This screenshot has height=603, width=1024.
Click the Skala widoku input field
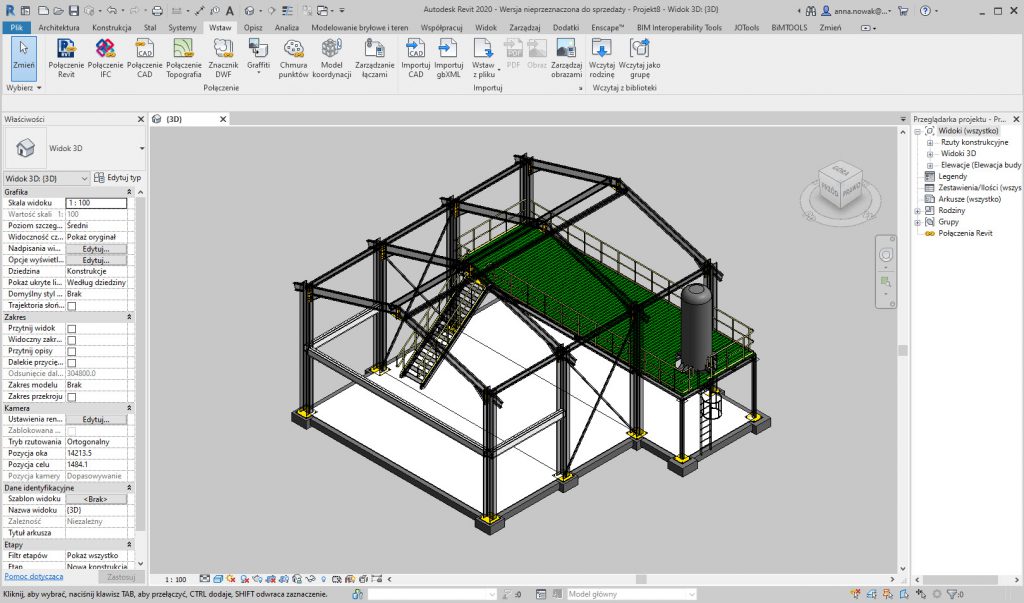(x=96, y=203)
